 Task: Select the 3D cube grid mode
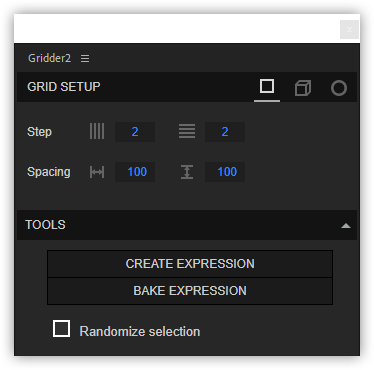click(x=303, y=88)
